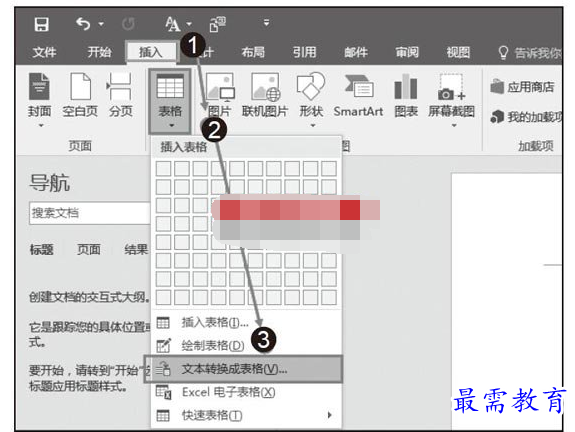
Task: Click the Redo icon
Action: click(x=128, y=24)
